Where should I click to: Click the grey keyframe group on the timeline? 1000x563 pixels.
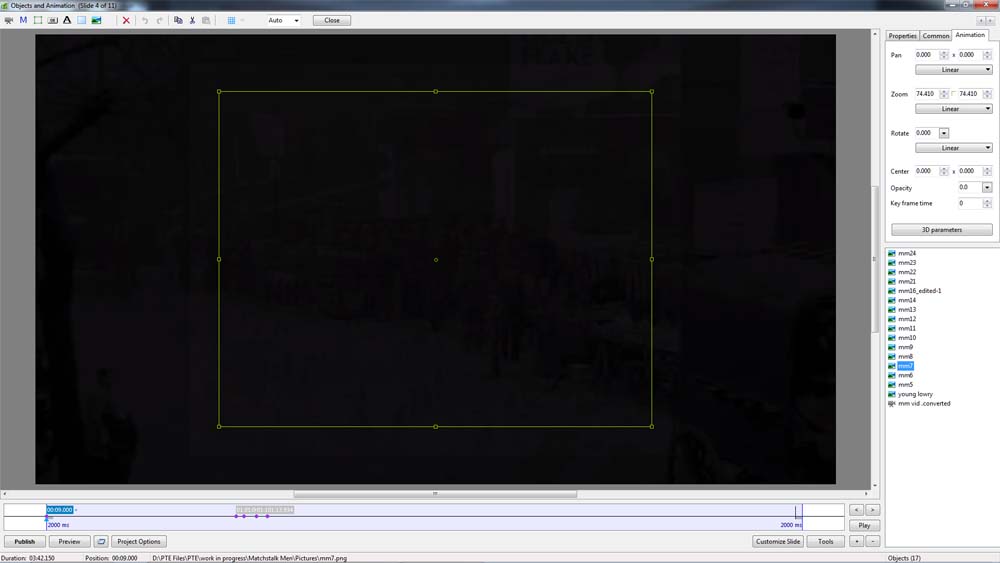coord(265,510)
